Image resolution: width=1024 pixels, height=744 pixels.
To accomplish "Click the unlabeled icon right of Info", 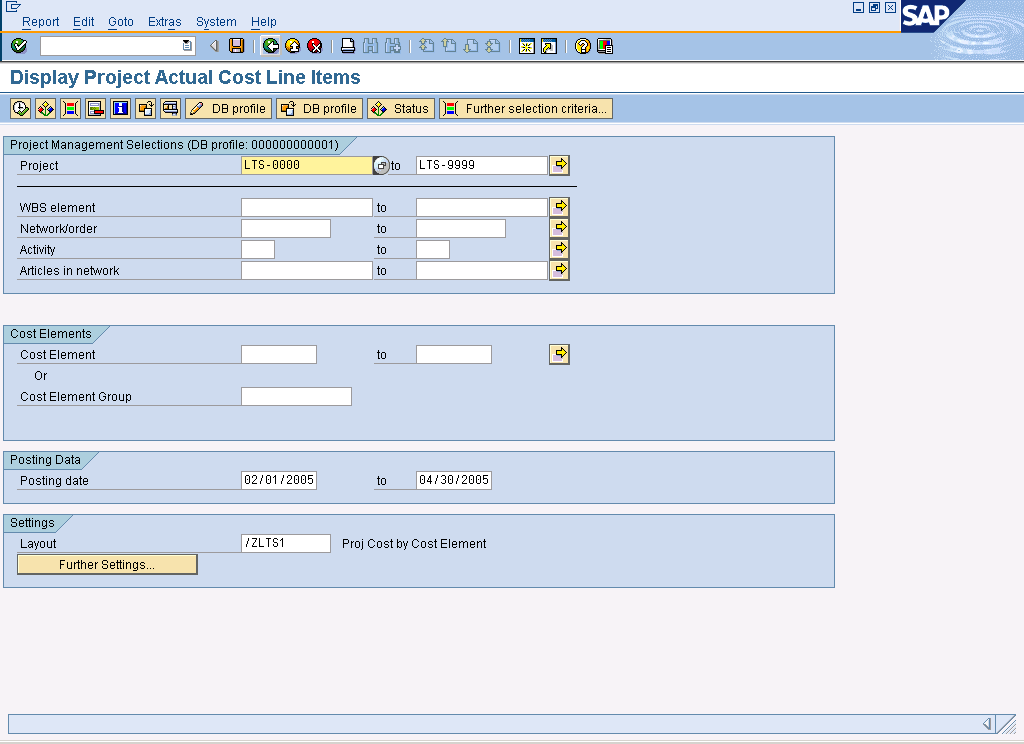I will (145, 108).
